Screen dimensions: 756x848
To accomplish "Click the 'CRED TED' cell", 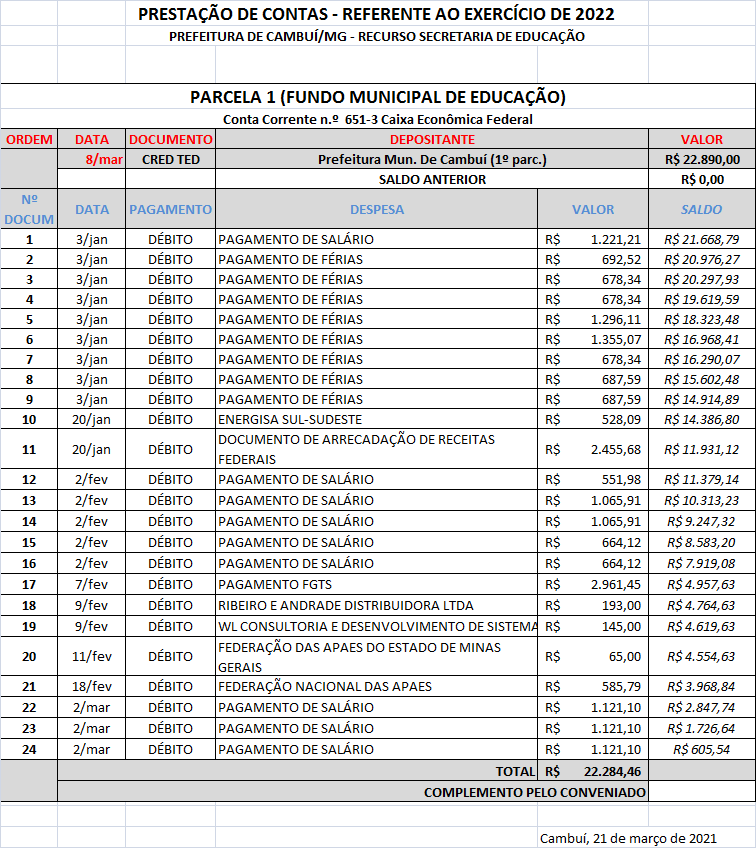I will tap(170, 160).
